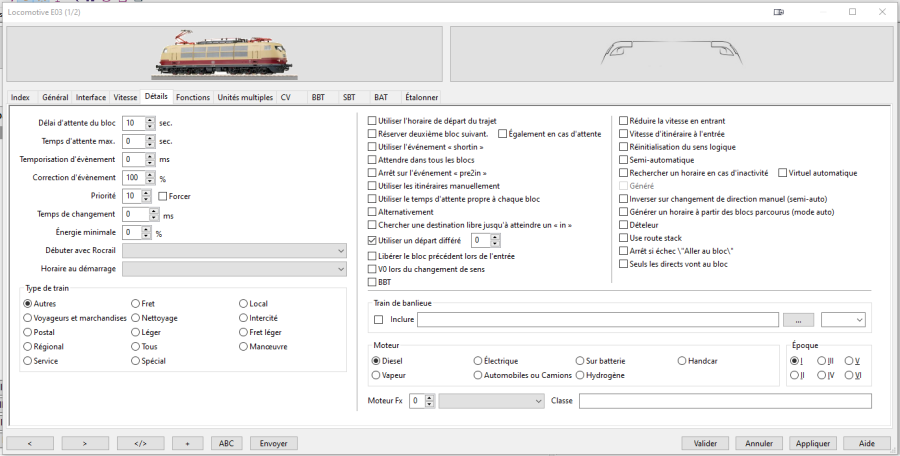Select the Électrique motor radio button
Image resolution: width=900 pixels, height=456 pixels.
(x=477, y=360)
